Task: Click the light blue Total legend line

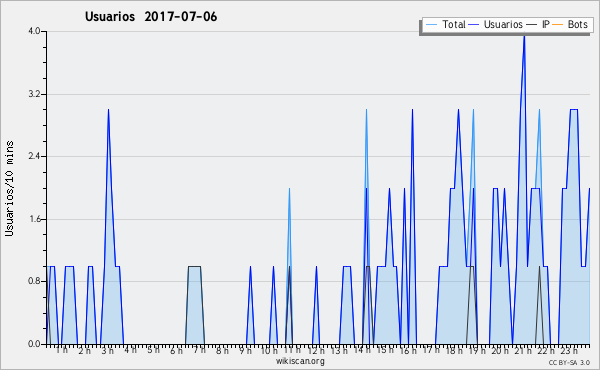Action: (x=431, y=25)
